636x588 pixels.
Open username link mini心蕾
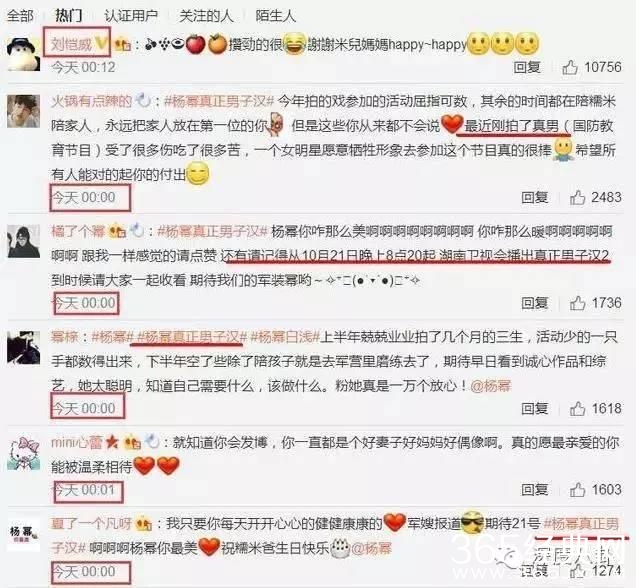pos(76,442)
